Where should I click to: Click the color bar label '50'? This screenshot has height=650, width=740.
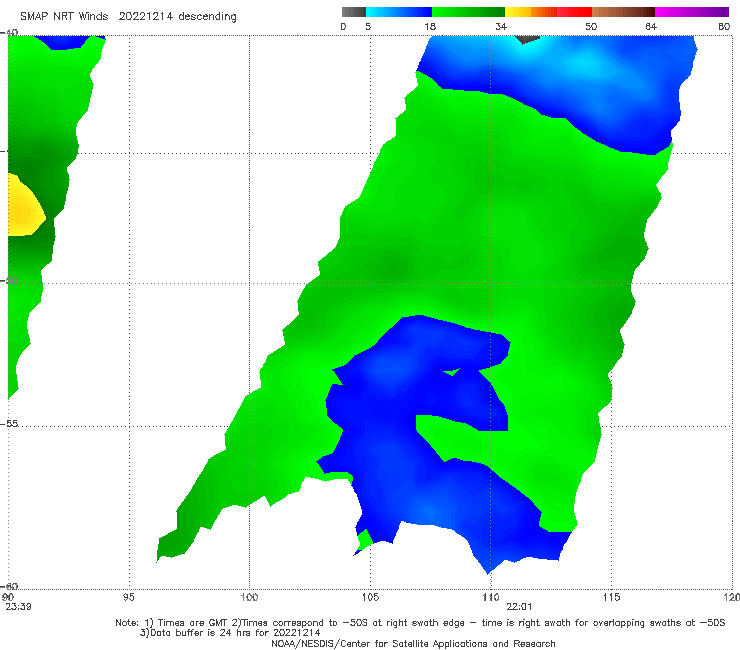pyautogui.click(x=591, y=27)
